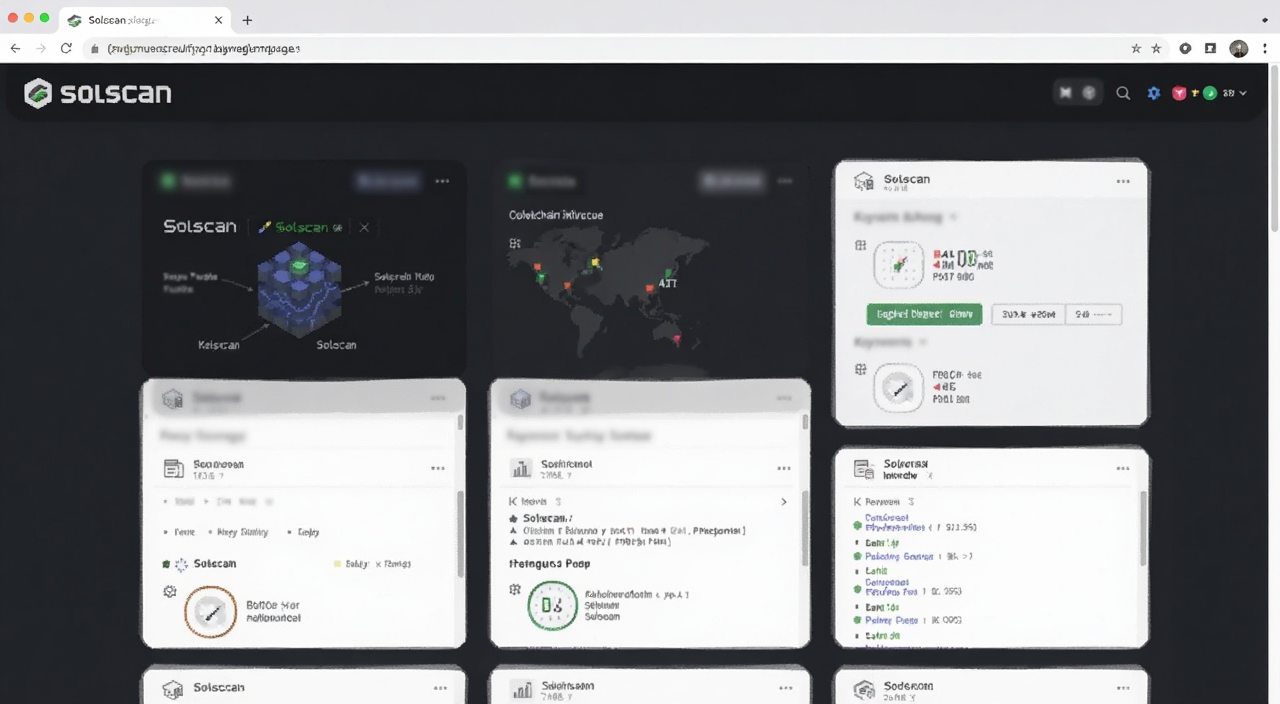
Task: Close the green Solscan tag with the X
Action: (364, 227)
